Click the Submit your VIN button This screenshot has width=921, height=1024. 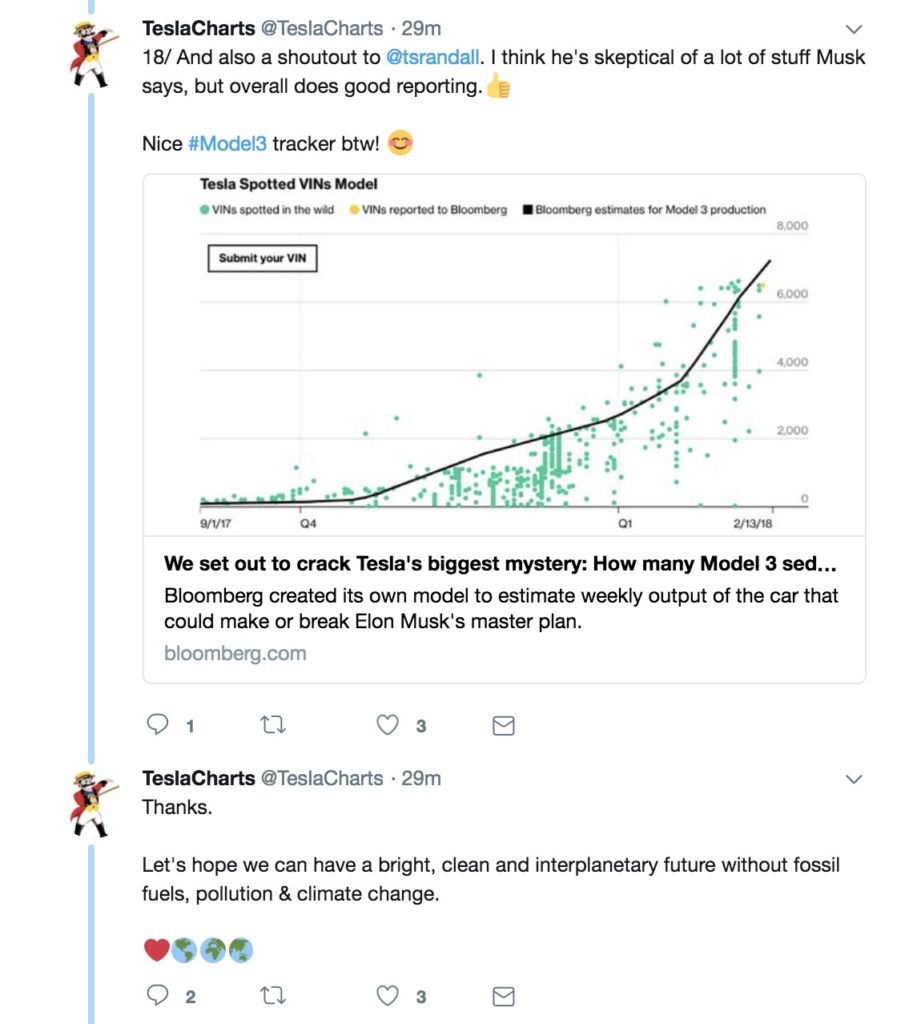click(x=263, y=258)
